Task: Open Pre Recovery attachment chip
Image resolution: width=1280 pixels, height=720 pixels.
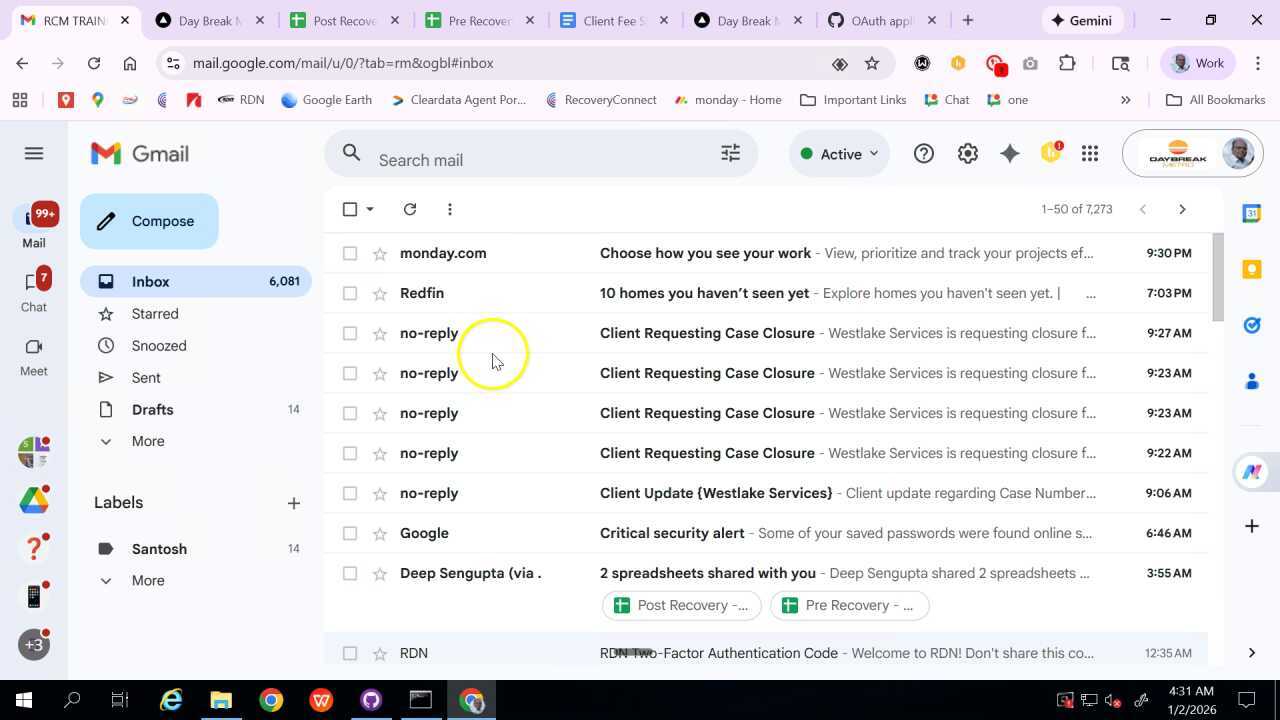Action: click(849, 605)
